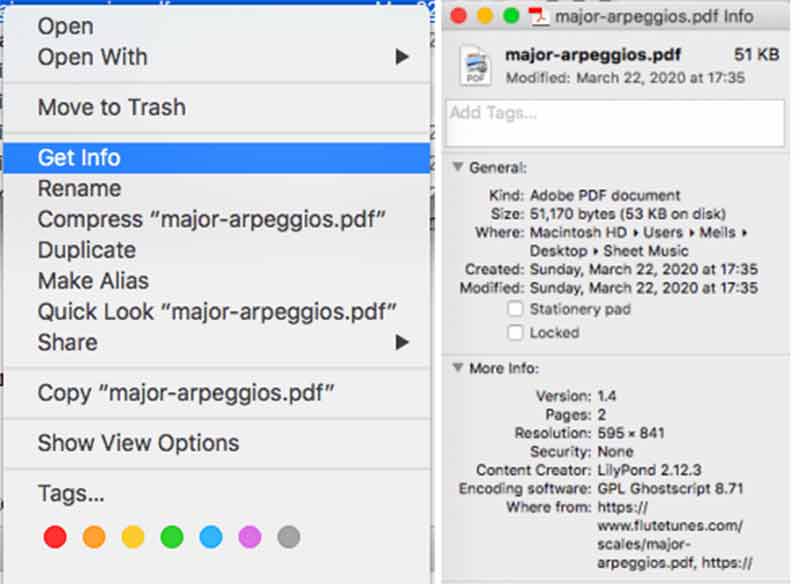Click the Where from flutetunes URL

coord(674,535)
